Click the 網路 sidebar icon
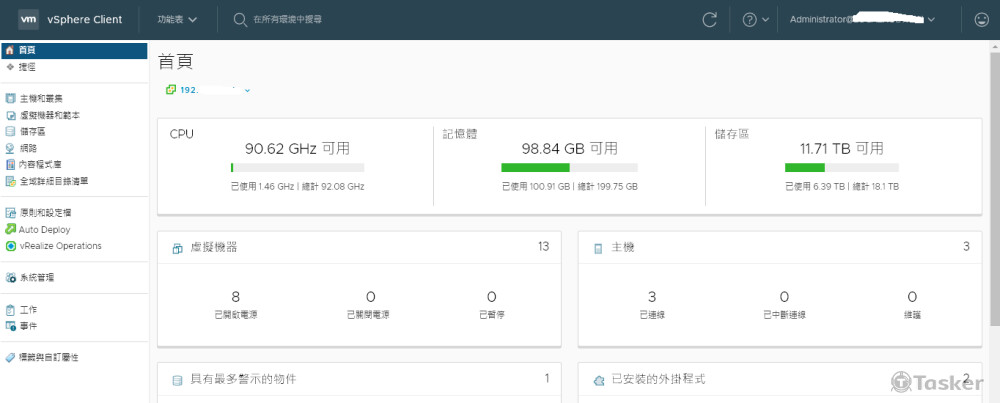The width and height of the screenshot is (1000, 403). tap(10, 148)
